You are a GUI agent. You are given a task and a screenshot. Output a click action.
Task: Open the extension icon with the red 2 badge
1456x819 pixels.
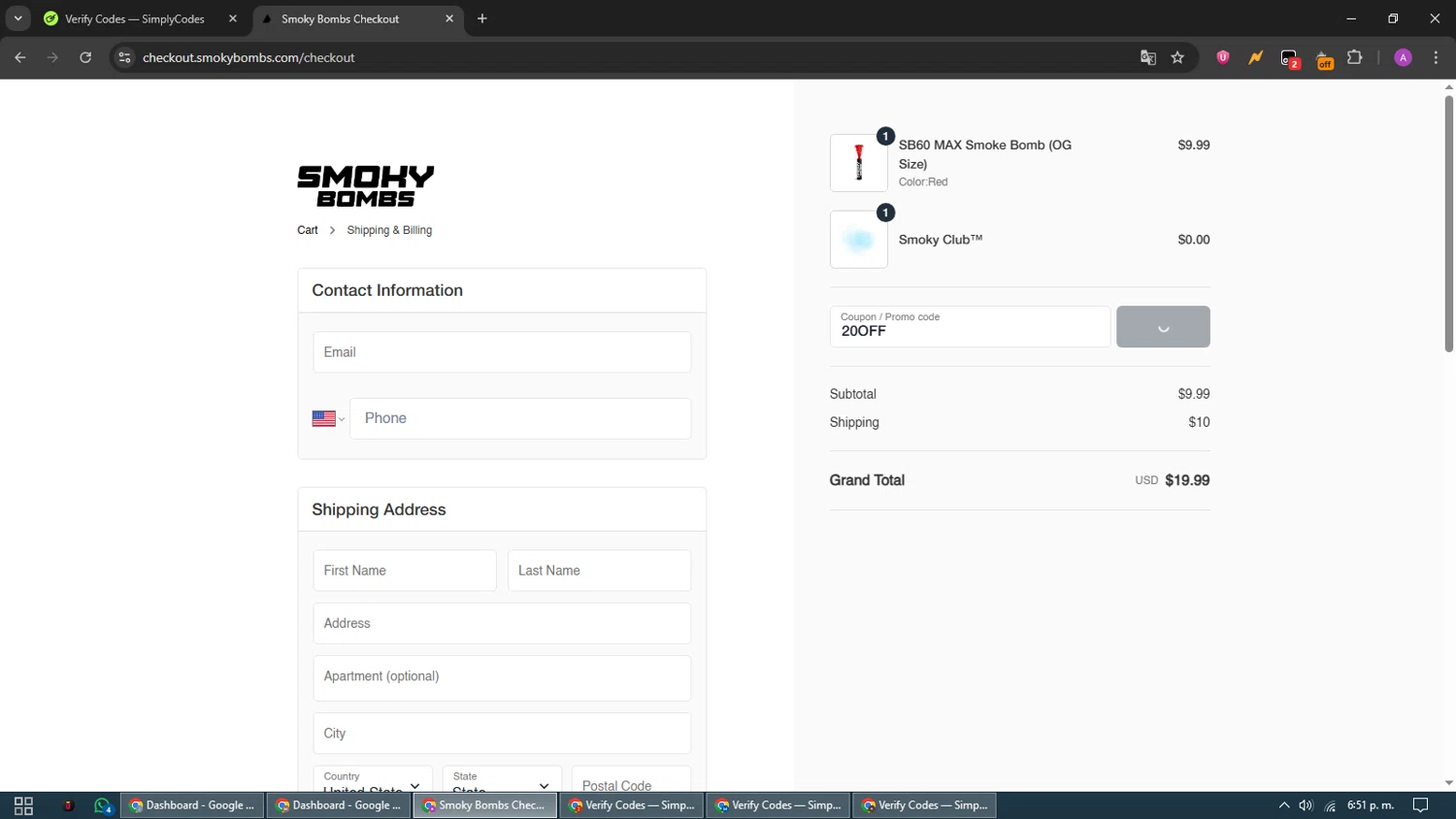point(1289,59)
